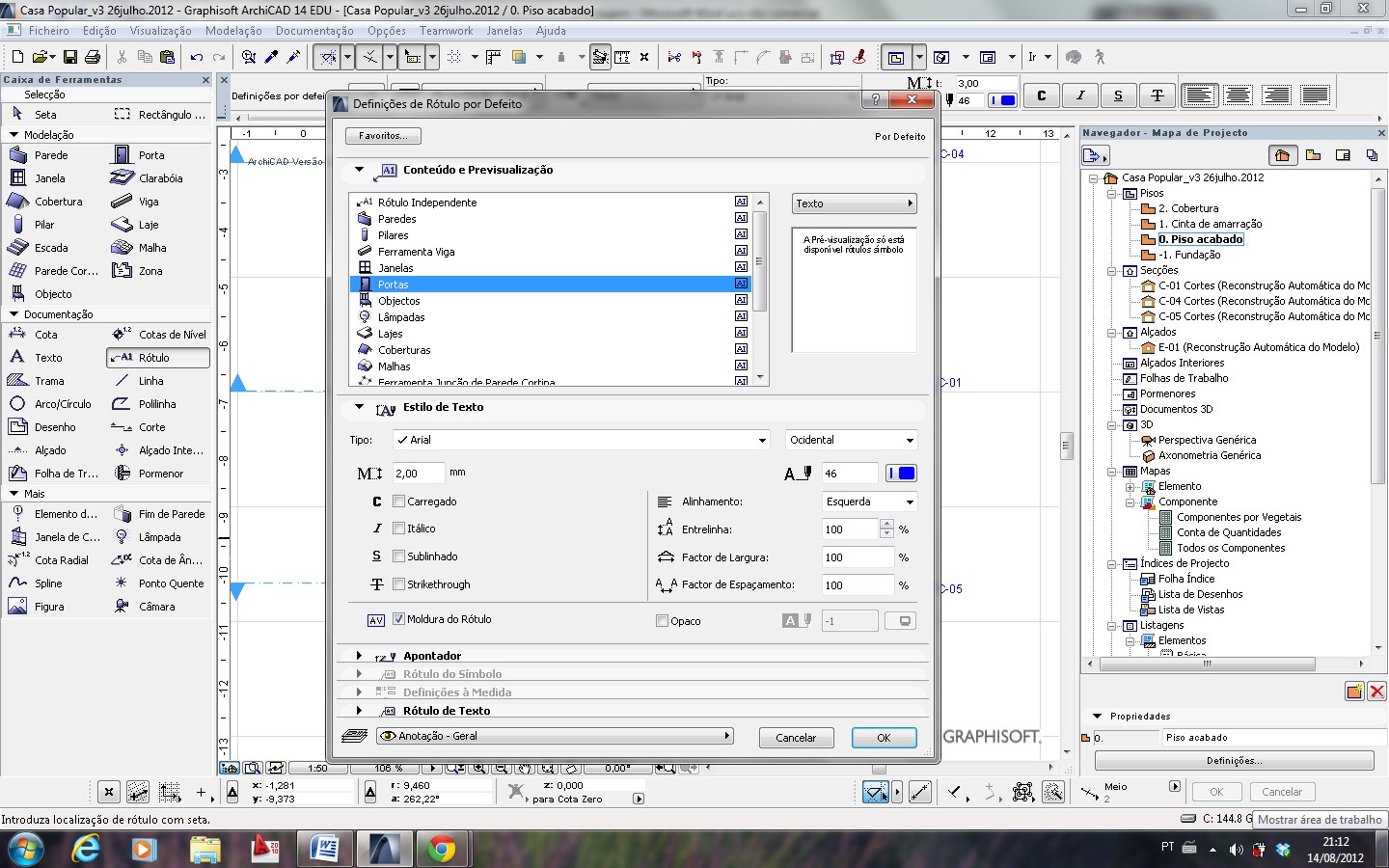
Task: Click the Save icon in main toolbar
Action: [x=69, y=57]
